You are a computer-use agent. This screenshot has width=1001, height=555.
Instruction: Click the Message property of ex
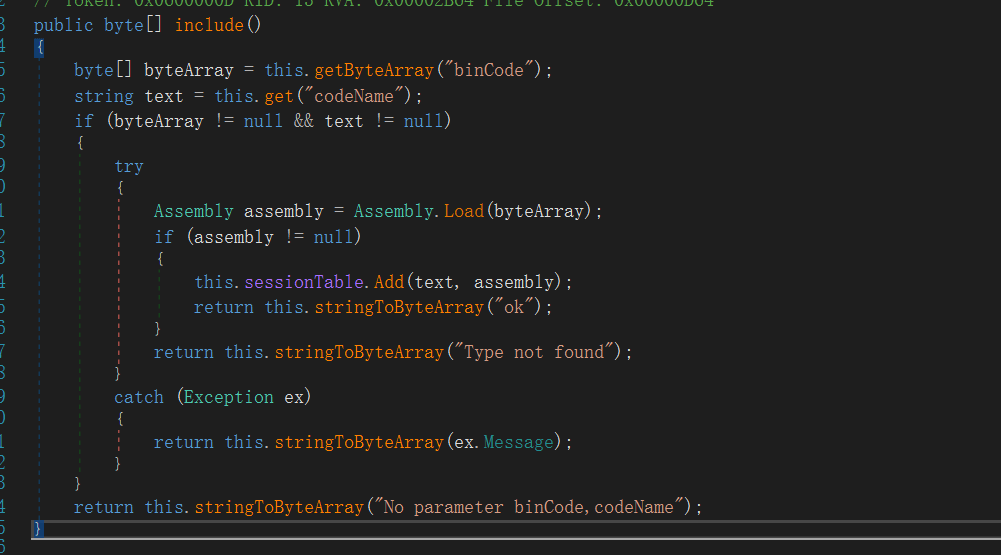pos(517,442)
